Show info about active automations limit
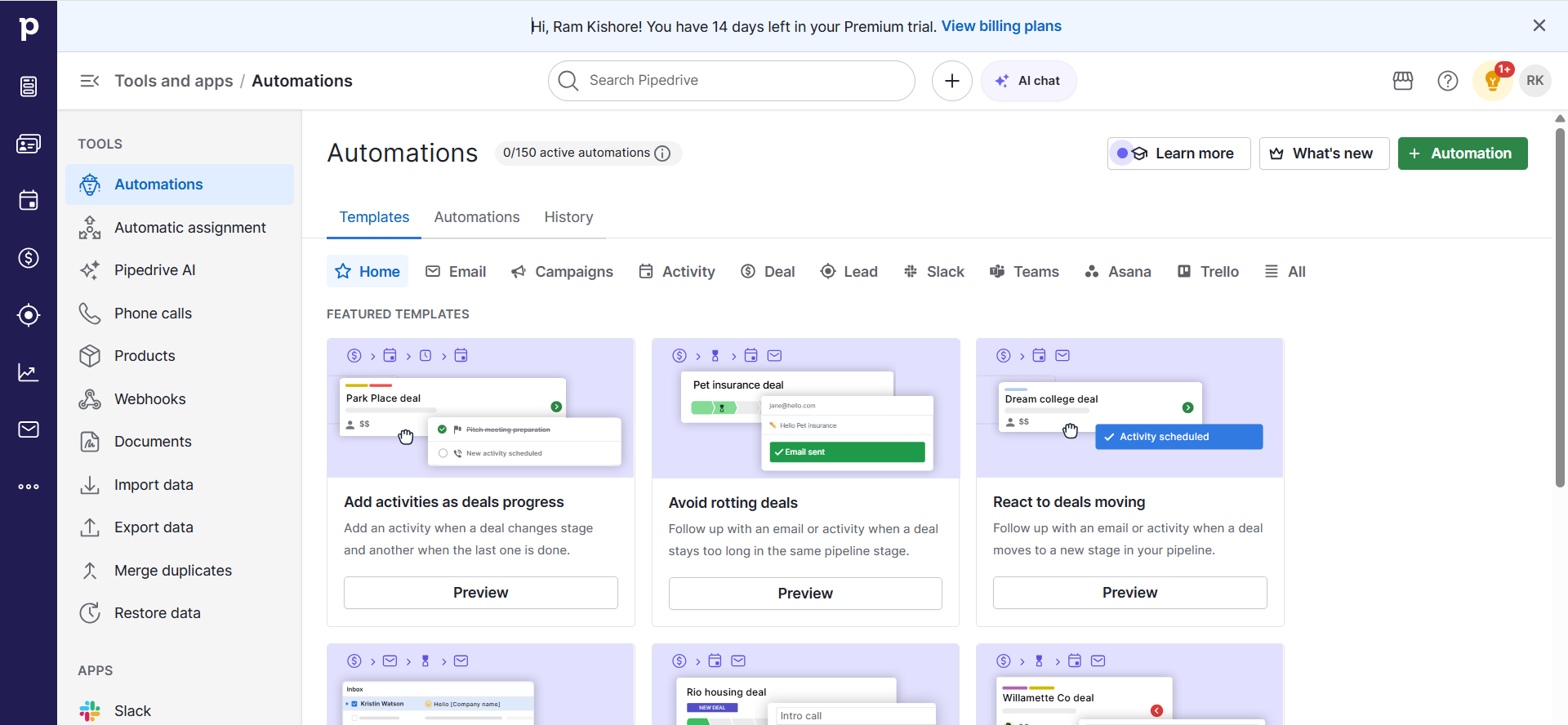The width and height of the screenshot is (1568, 725). (x=663, y=153)
